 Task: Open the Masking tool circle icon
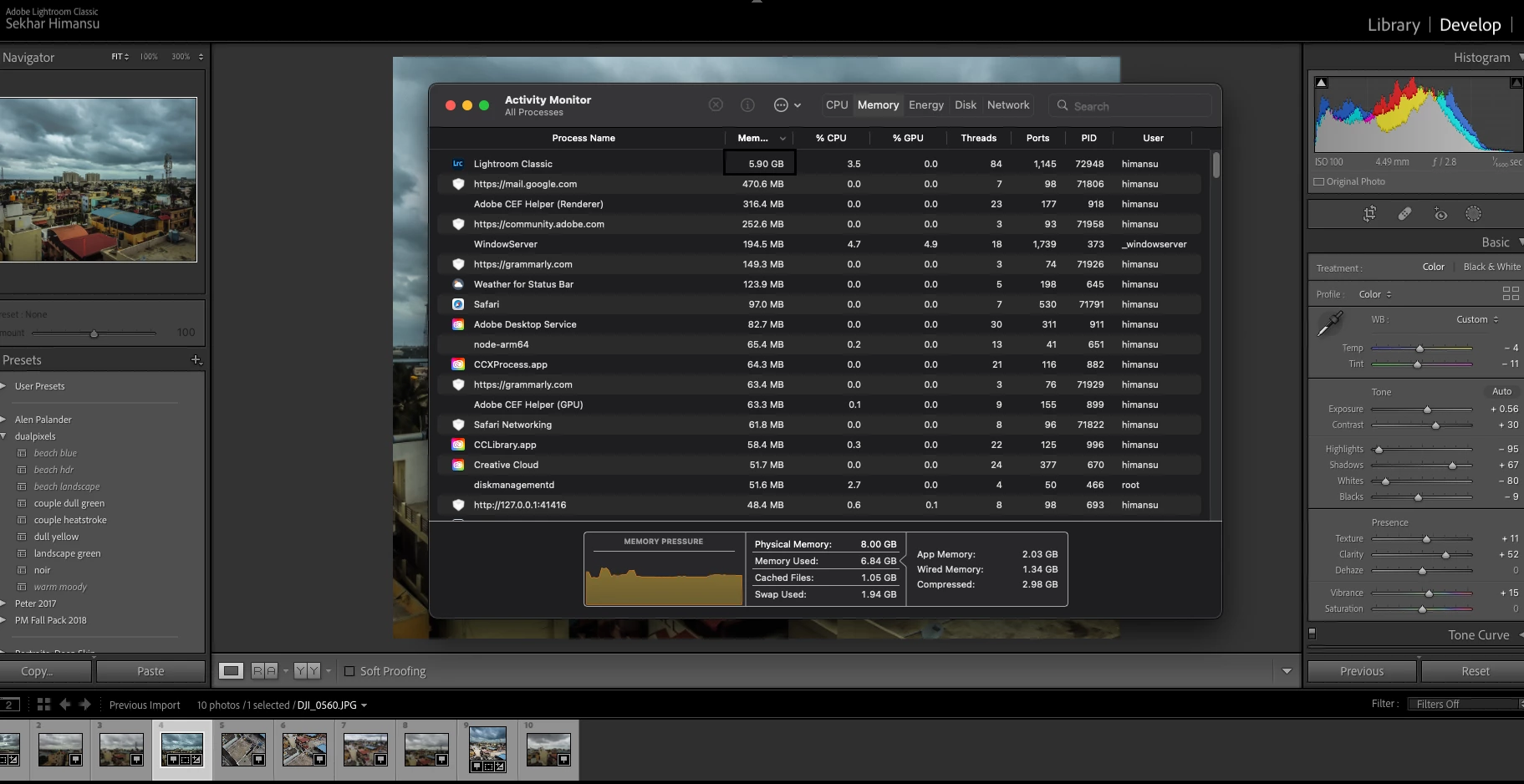(1473, 214)
